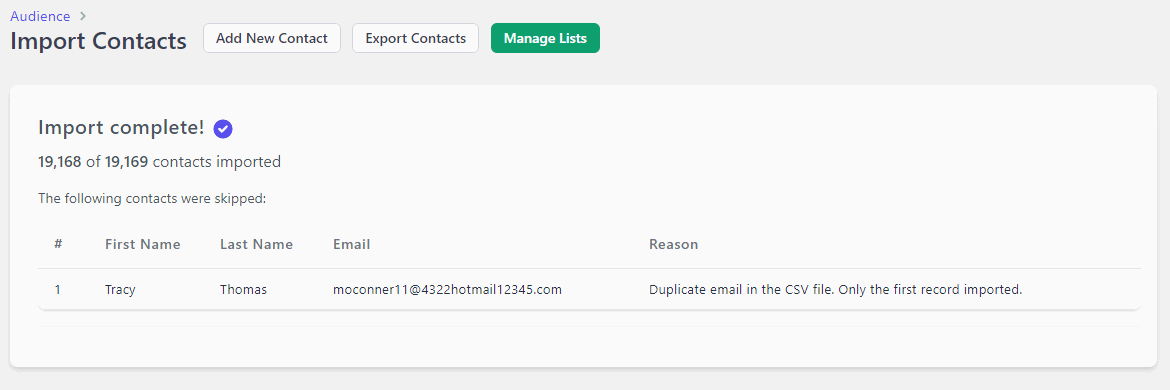1170x390 pixels.
Task: Click the skipped email moconner11@4322hotmail12345.com
Action: [x=447, y=289]
